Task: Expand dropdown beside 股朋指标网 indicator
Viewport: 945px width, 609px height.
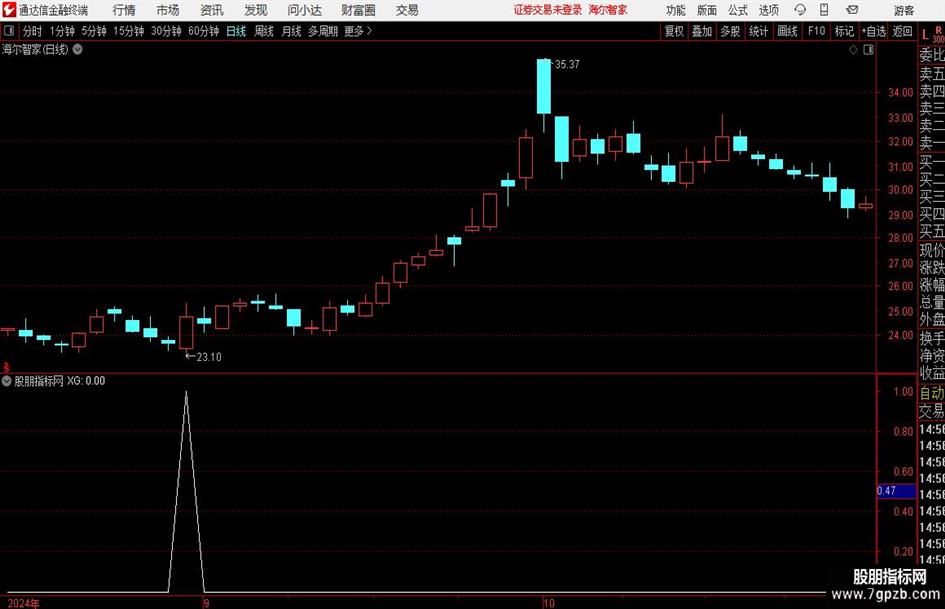Action: [x=7, y=380]
